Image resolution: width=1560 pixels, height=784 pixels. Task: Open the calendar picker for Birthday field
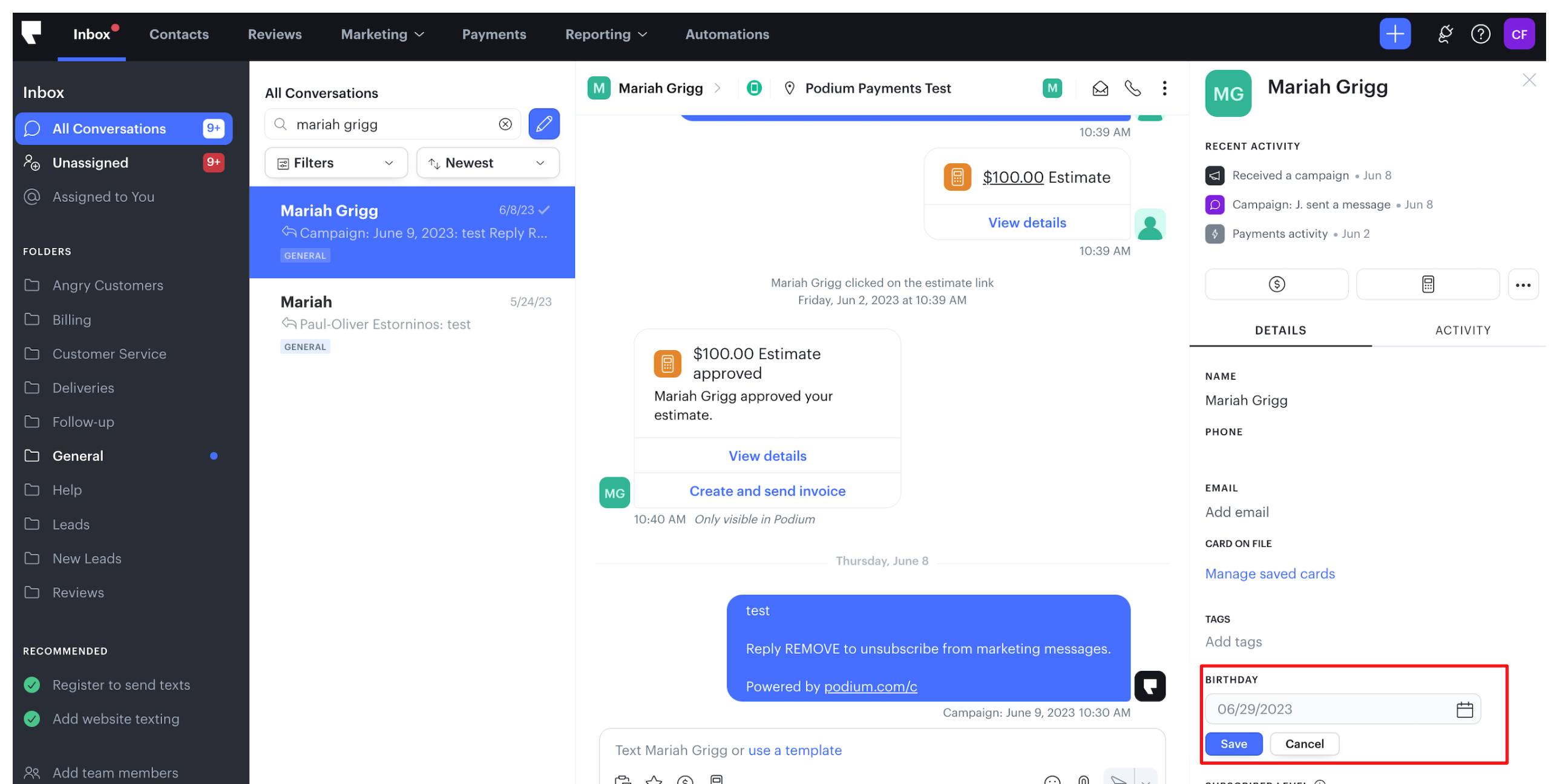click(1465, 708)
